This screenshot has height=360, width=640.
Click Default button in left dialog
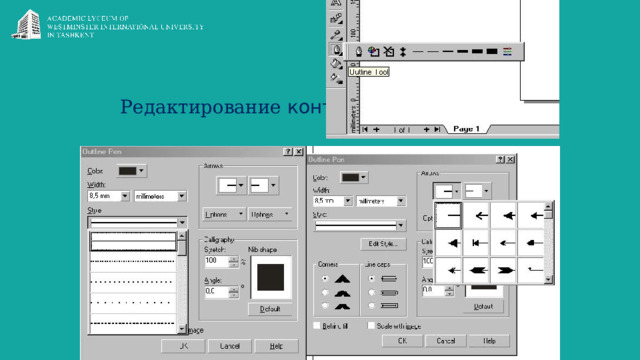pos(270,309)
